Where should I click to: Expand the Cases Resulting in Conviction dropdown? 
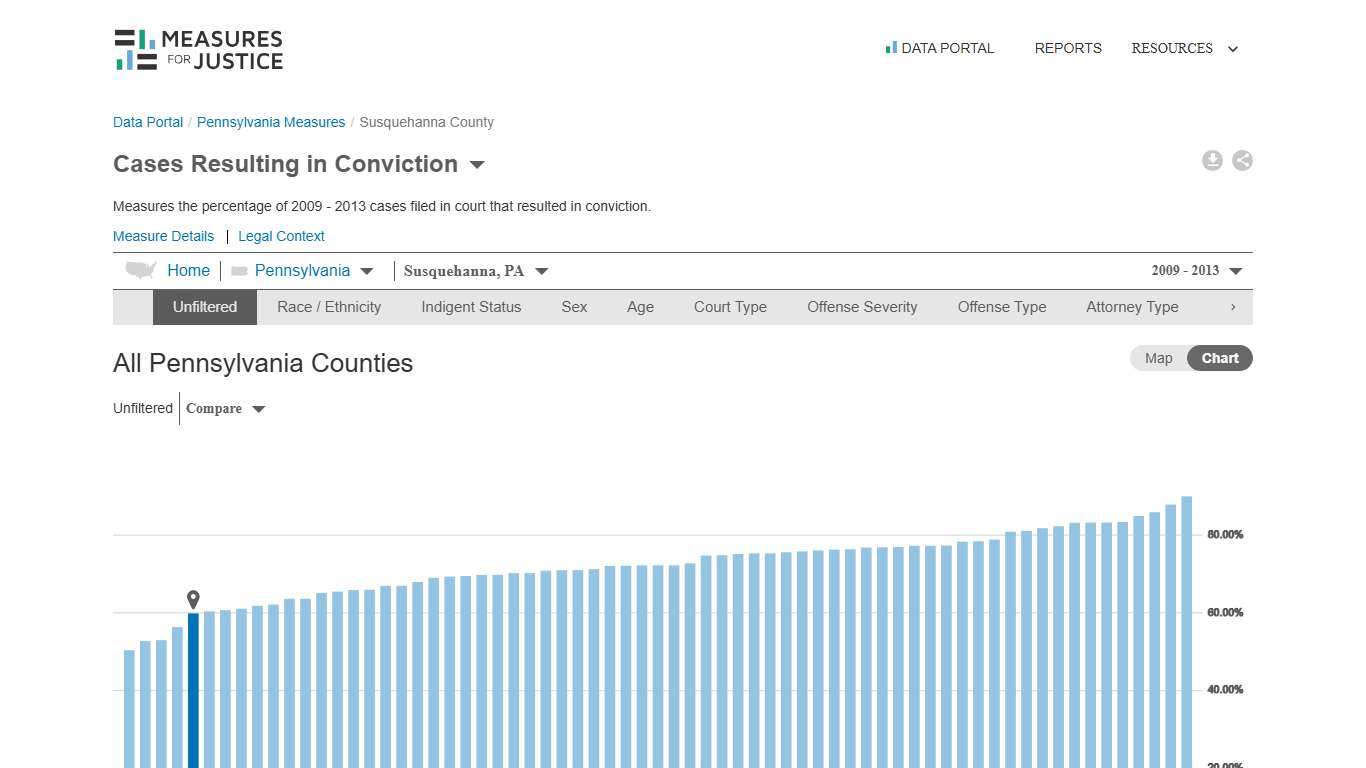[477, 165]
